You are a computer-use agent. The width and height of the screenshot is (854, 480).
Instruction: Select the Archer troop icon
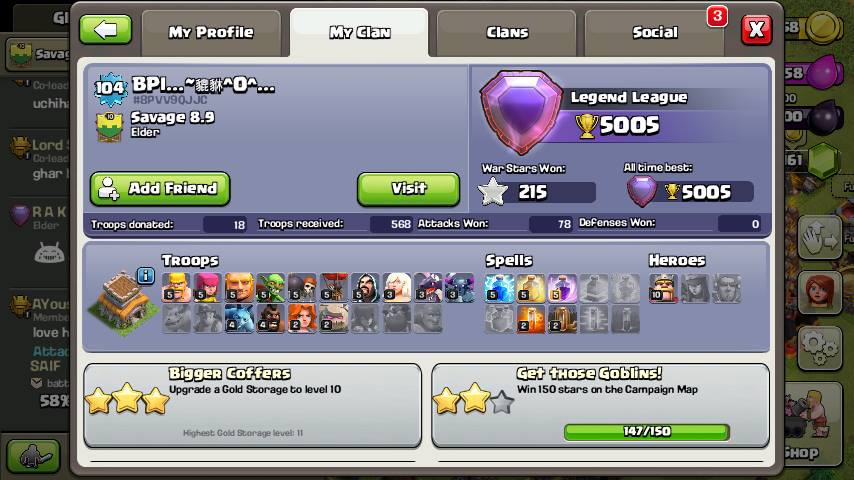208,288
